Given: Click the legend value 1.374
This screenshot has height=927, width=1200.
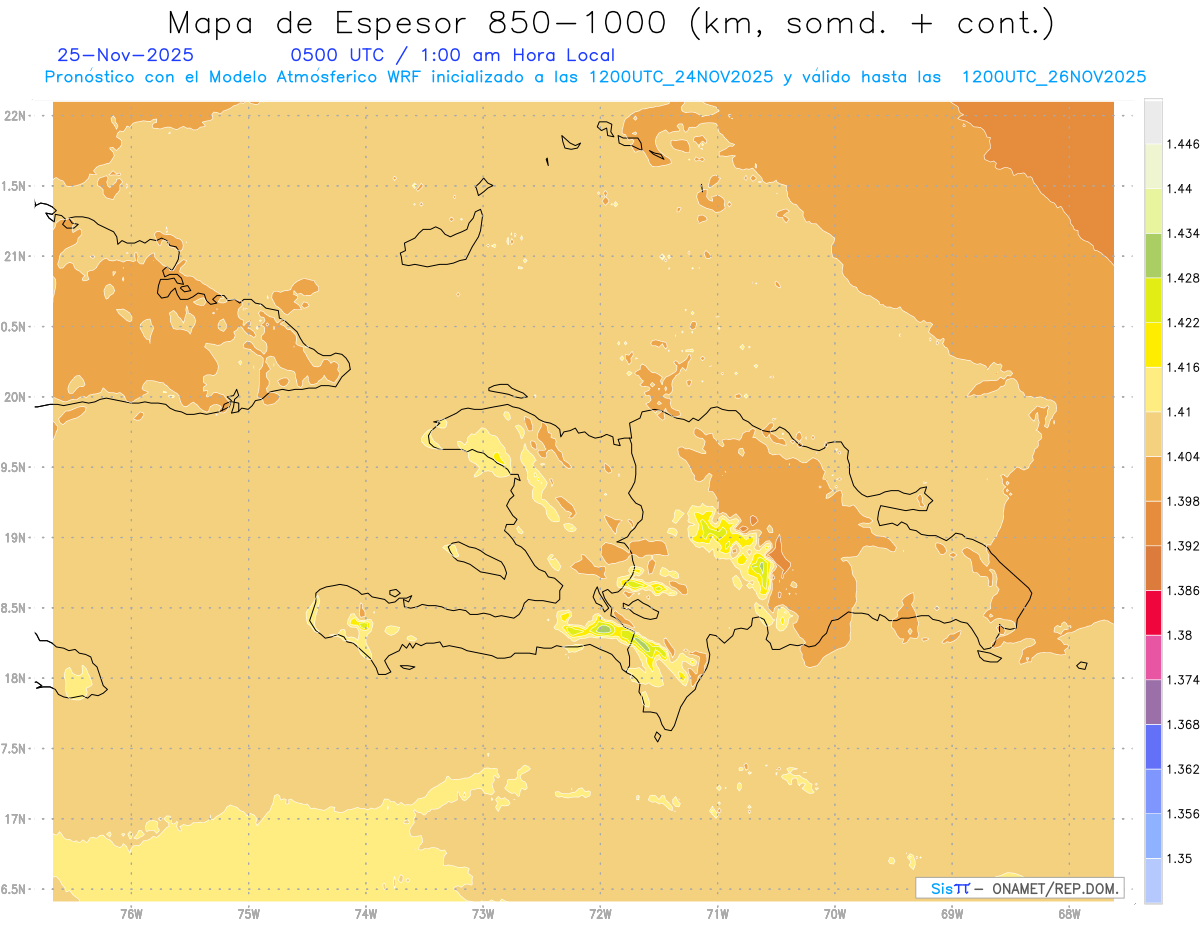Looking at the screenshot, I should (1183, 680).
